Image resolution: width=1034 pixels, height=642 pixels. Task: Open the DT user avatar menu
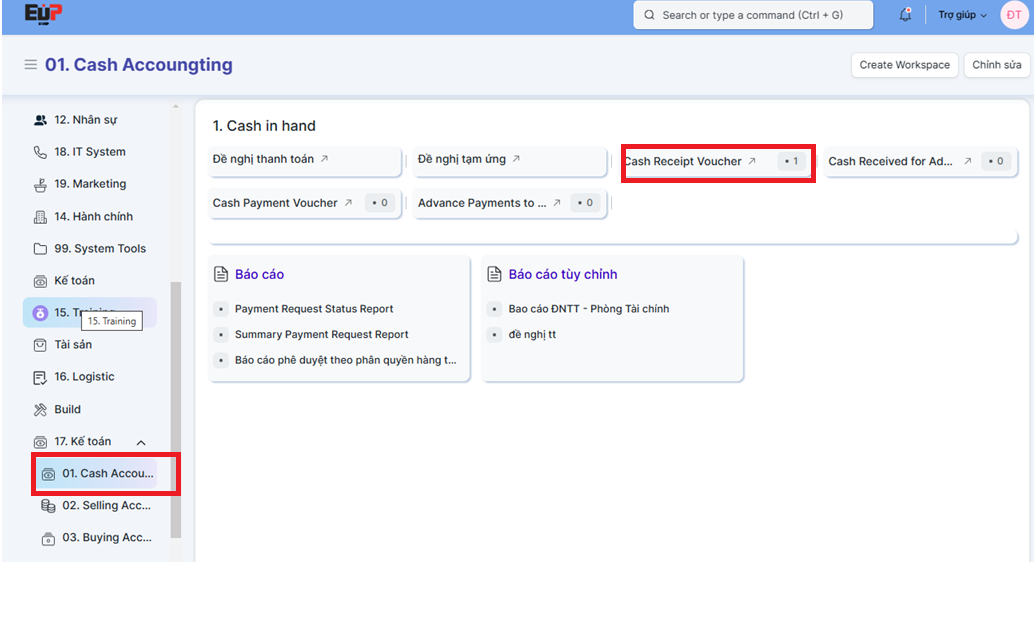pyautogui.click(x=1013, y=15)
